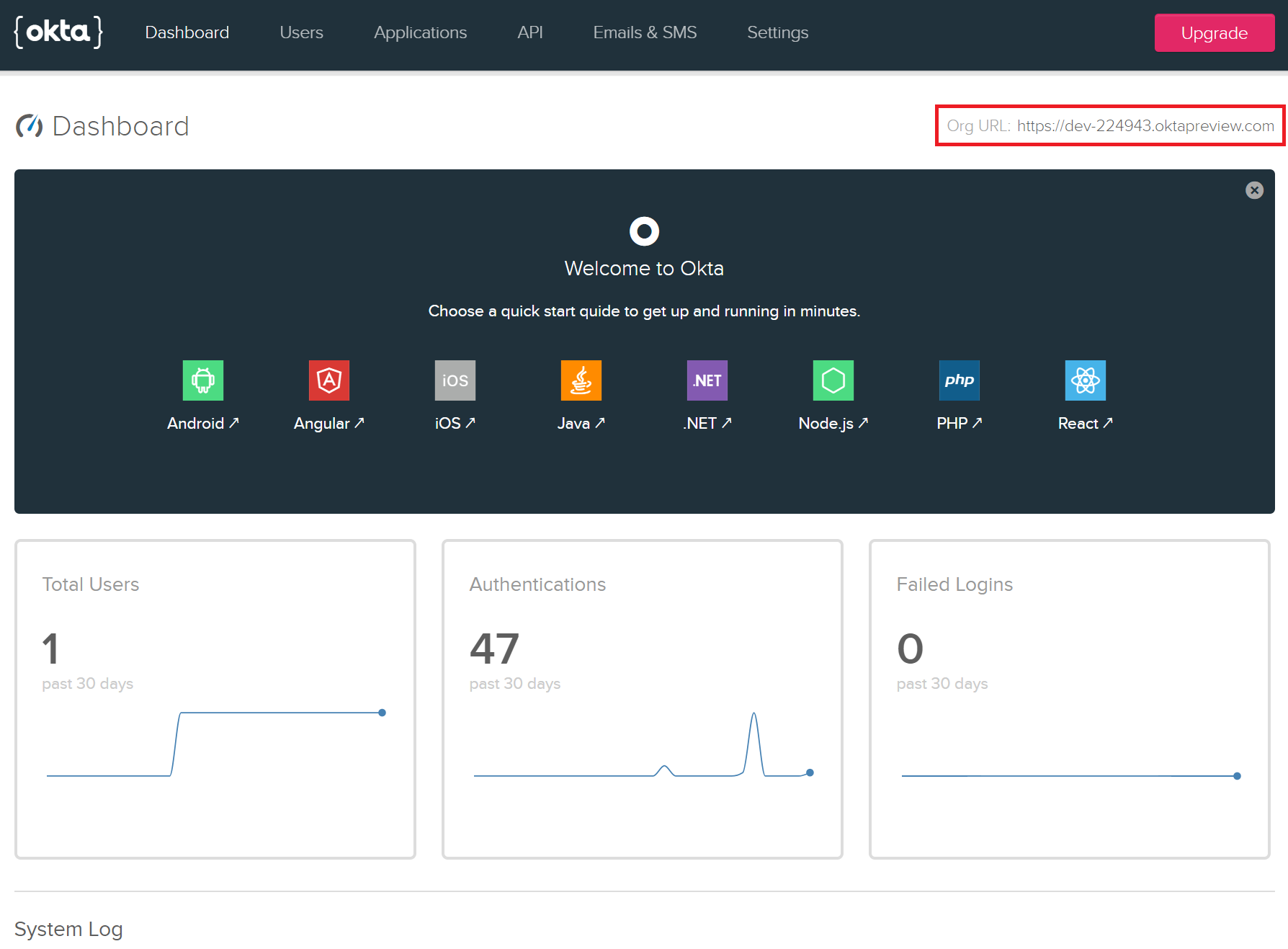Open the Users menu
This screenshot has height=949, width=1288.
pos(301,32)
